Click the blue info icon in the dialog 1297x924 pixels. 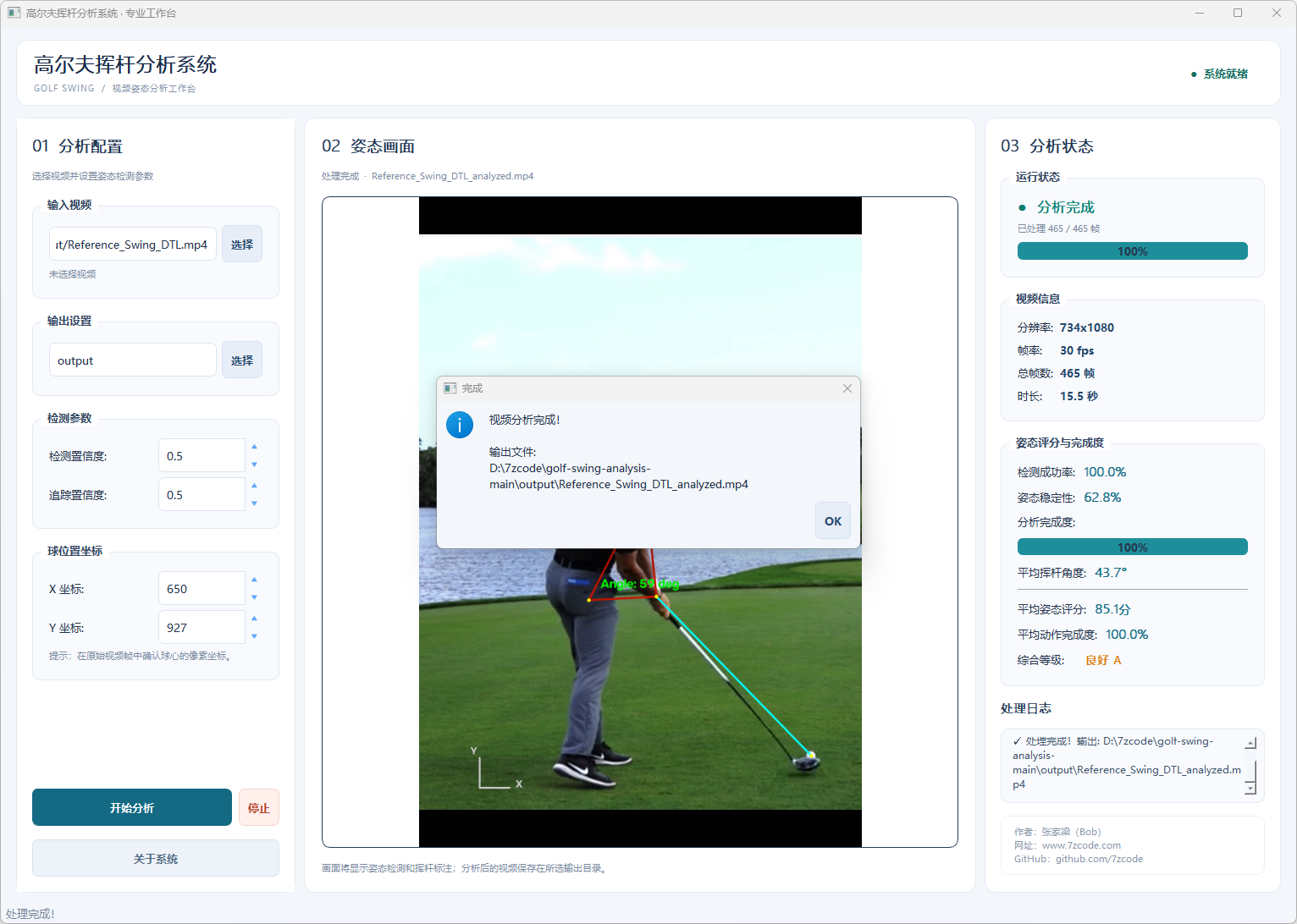[x=460, y=425]
